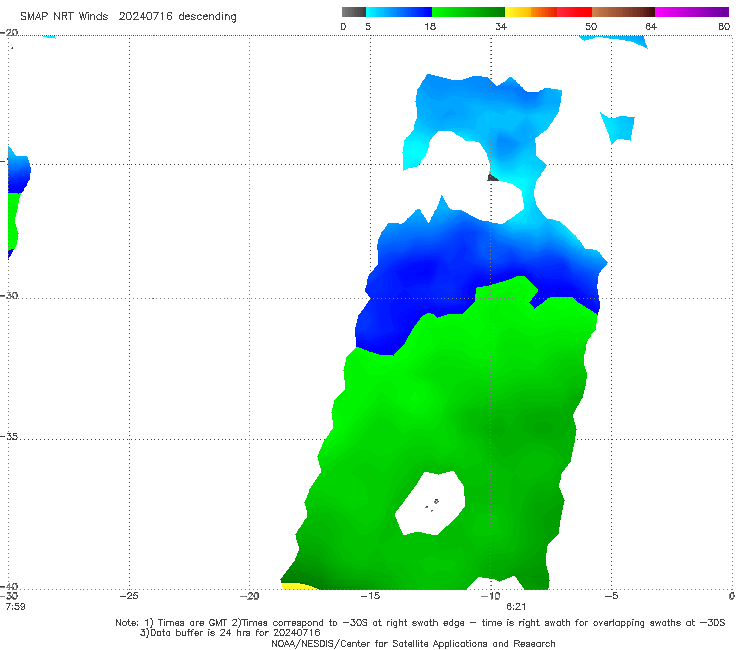Click the brown segment of the wind colorbar

pos(623,12)
